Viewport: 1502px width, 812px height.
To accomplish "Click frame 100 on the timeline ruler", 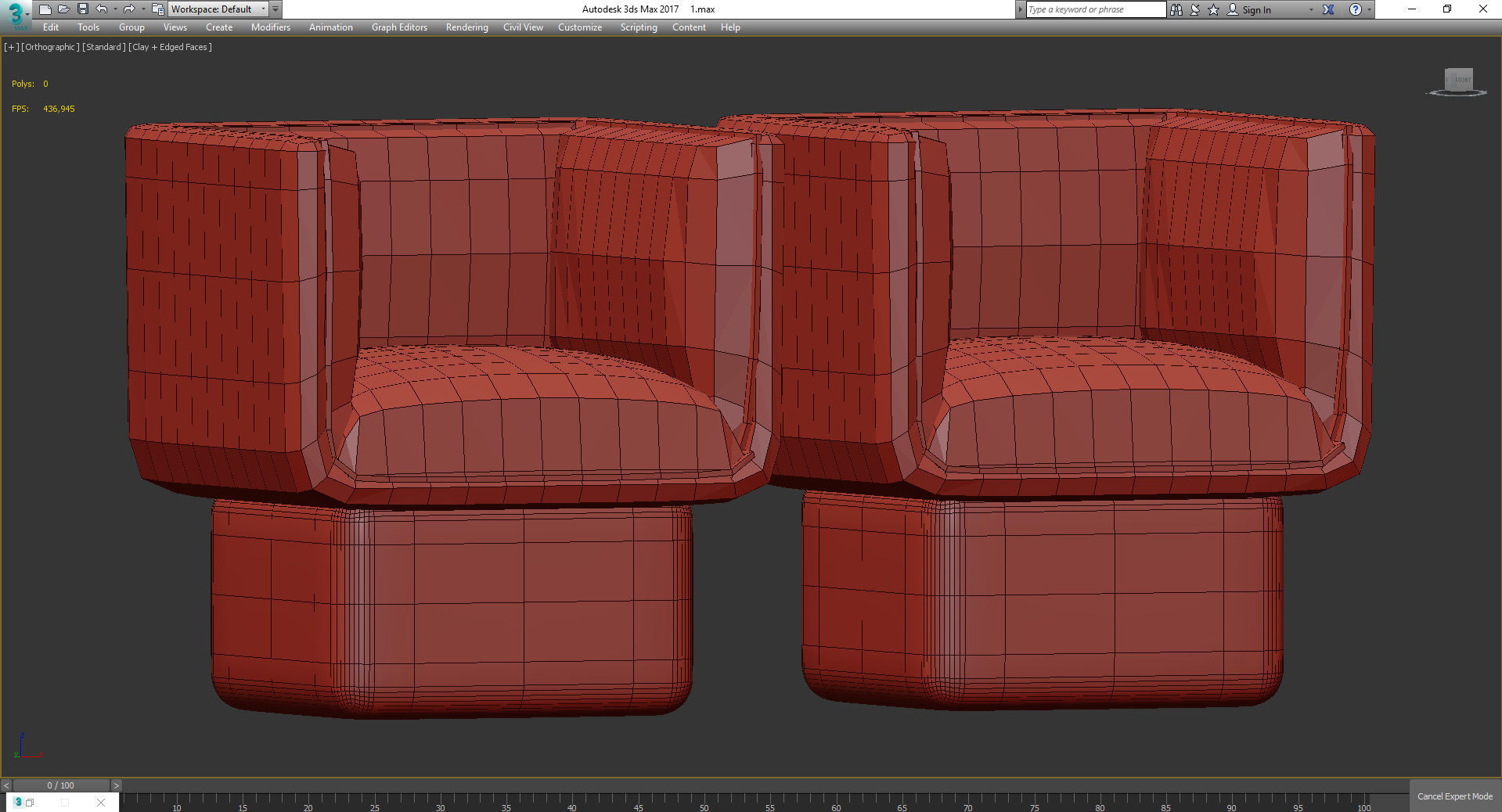I will [x=1363, y=807].
